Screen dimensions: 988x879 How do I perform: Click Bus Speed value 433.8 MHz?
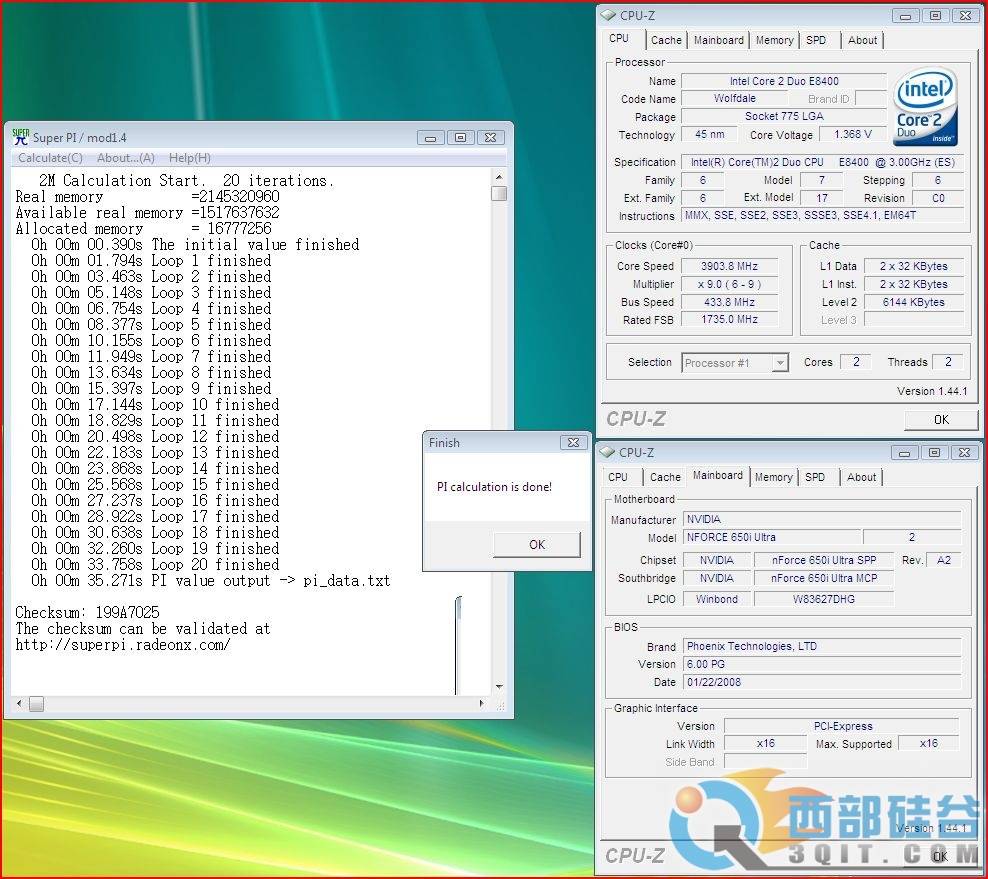coord(730,302)
